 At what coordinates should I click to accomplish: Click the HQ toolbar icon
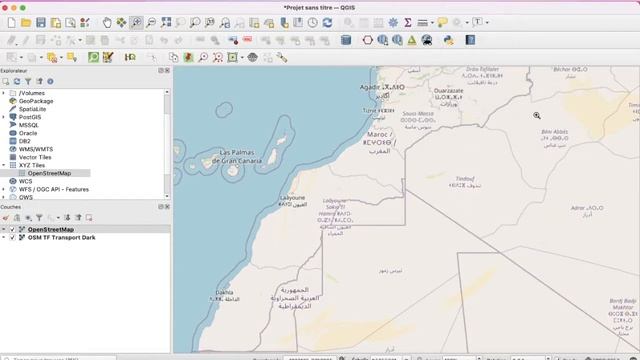130,57
